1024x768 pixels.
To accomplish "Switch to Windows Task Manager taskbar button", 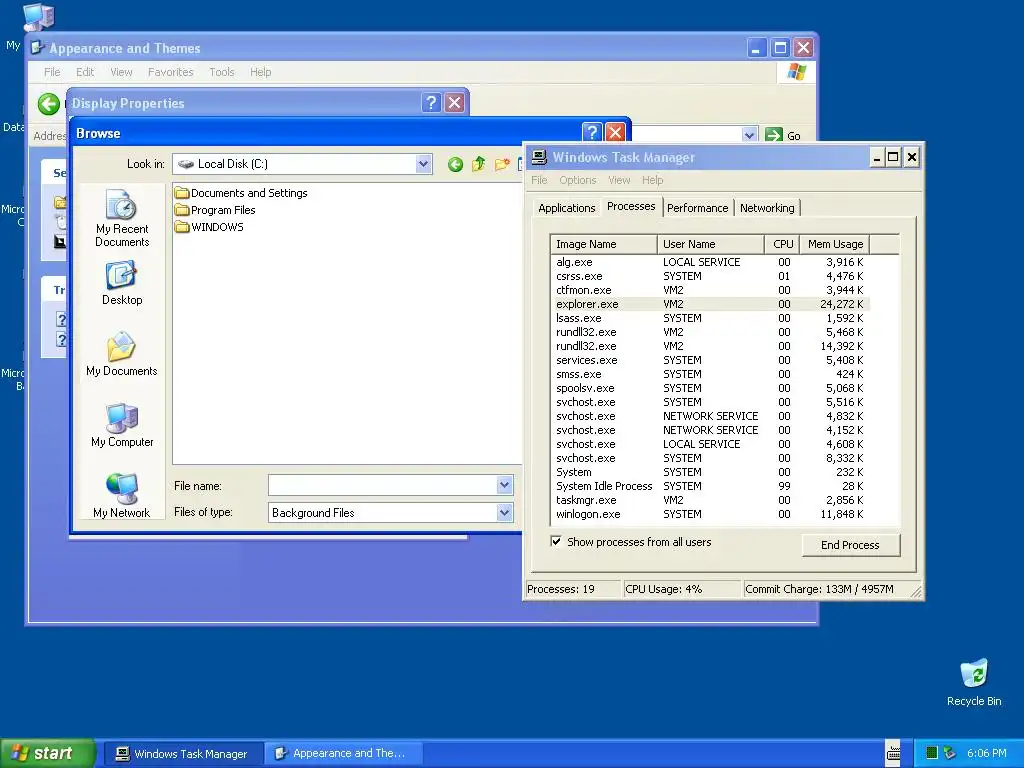I will [x=183, y=754].
